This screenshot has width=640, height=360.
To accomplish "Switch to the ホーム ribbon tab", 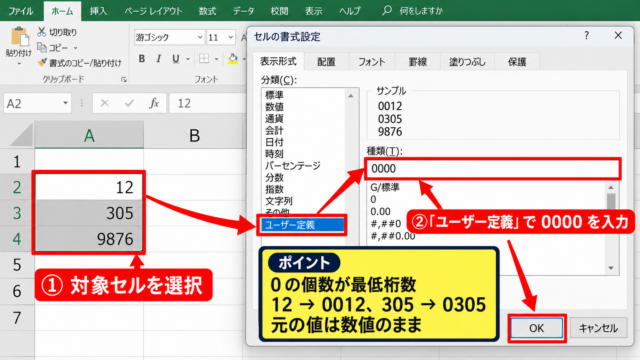I will 62,11.
